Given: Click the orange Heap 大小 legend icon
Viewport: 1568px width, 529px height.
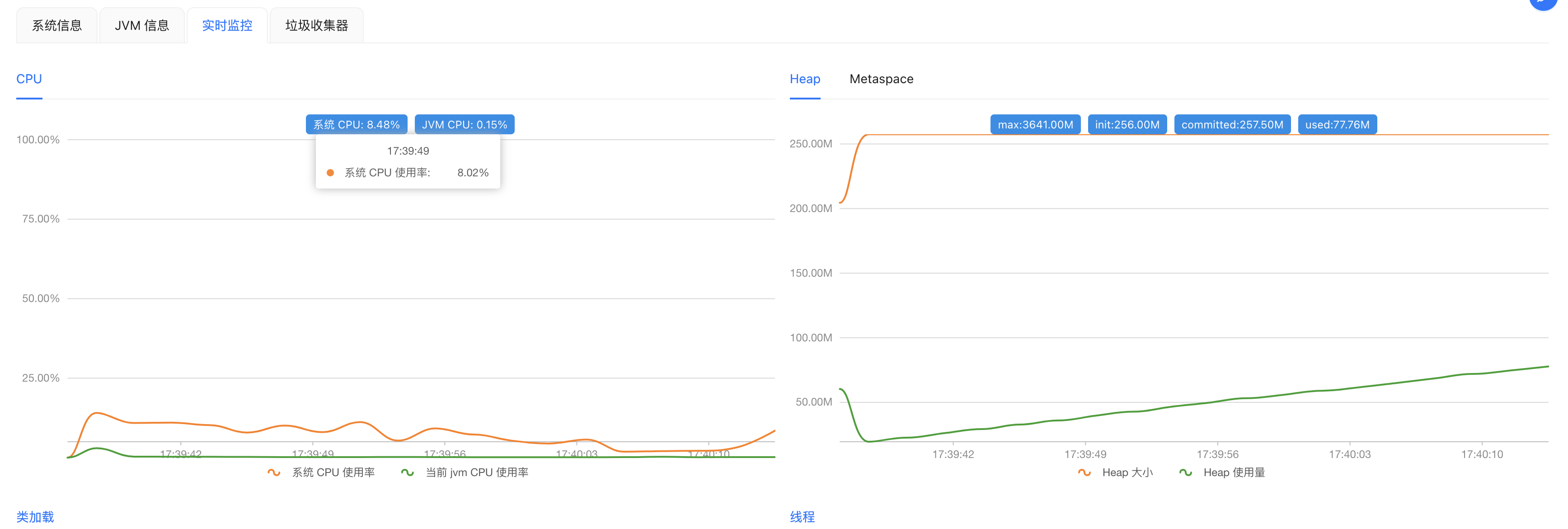Looking at the screenshot, I should pos(1084,472).
